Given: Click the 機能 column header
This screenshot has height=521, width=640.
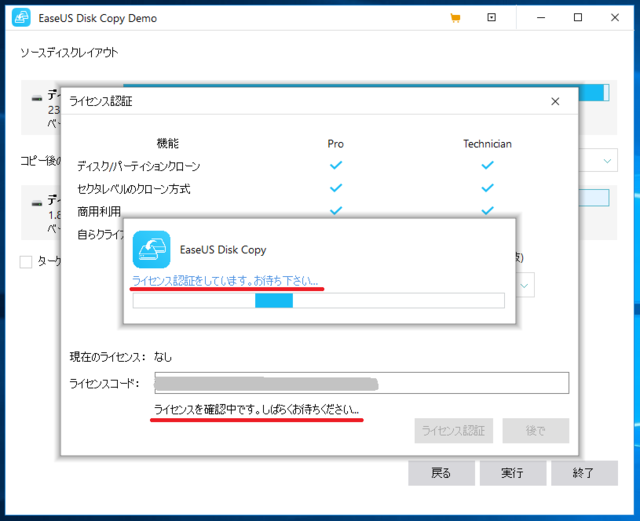Looking at the screenshot, I should (168, 143).
